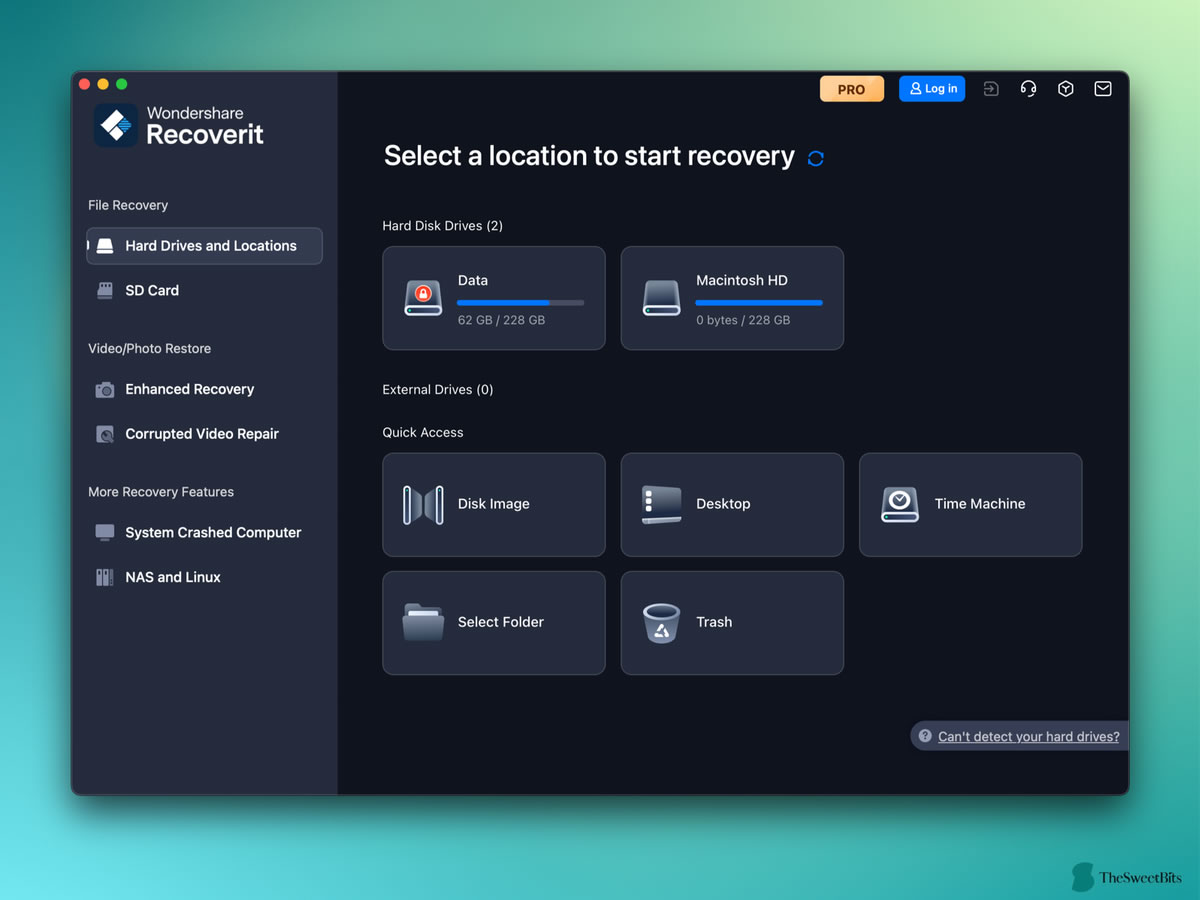Open the Can't detect your hard drives link
The height and width of the screenshot is (900, 1200).
point(1028,736)
